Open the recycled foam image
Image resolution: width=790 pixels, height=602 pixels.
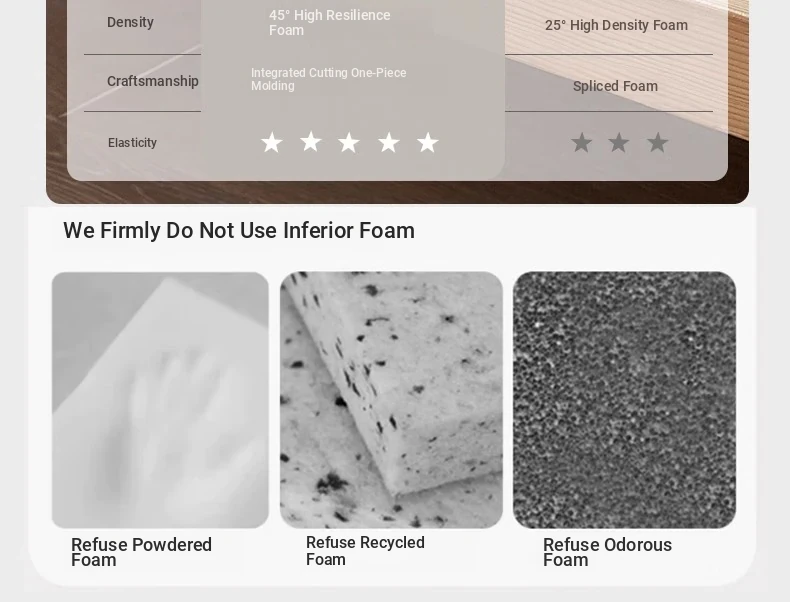(391, 400)
